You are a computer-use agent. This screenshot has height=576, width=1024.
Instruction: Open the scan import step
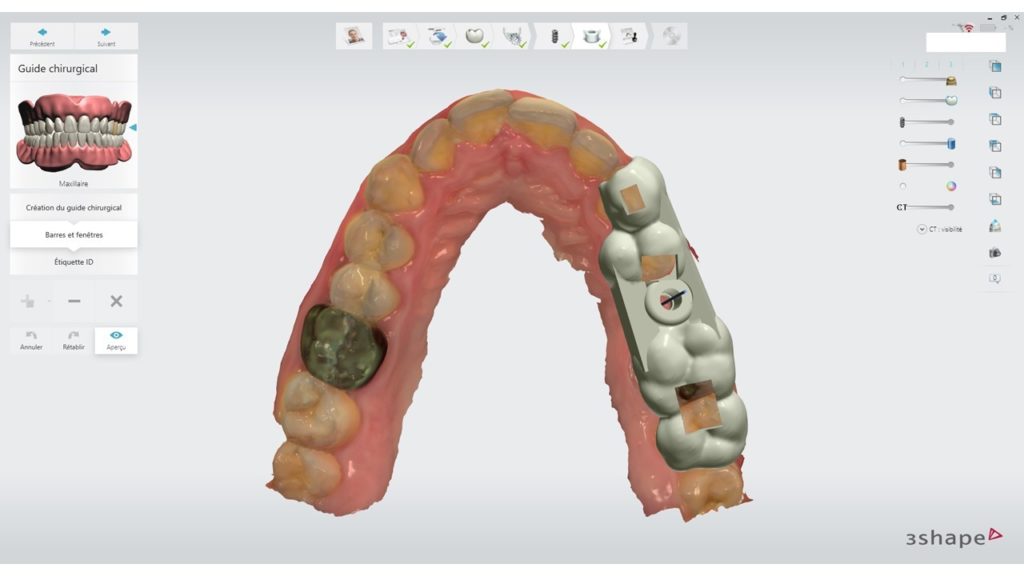click(x=435, y=35)
